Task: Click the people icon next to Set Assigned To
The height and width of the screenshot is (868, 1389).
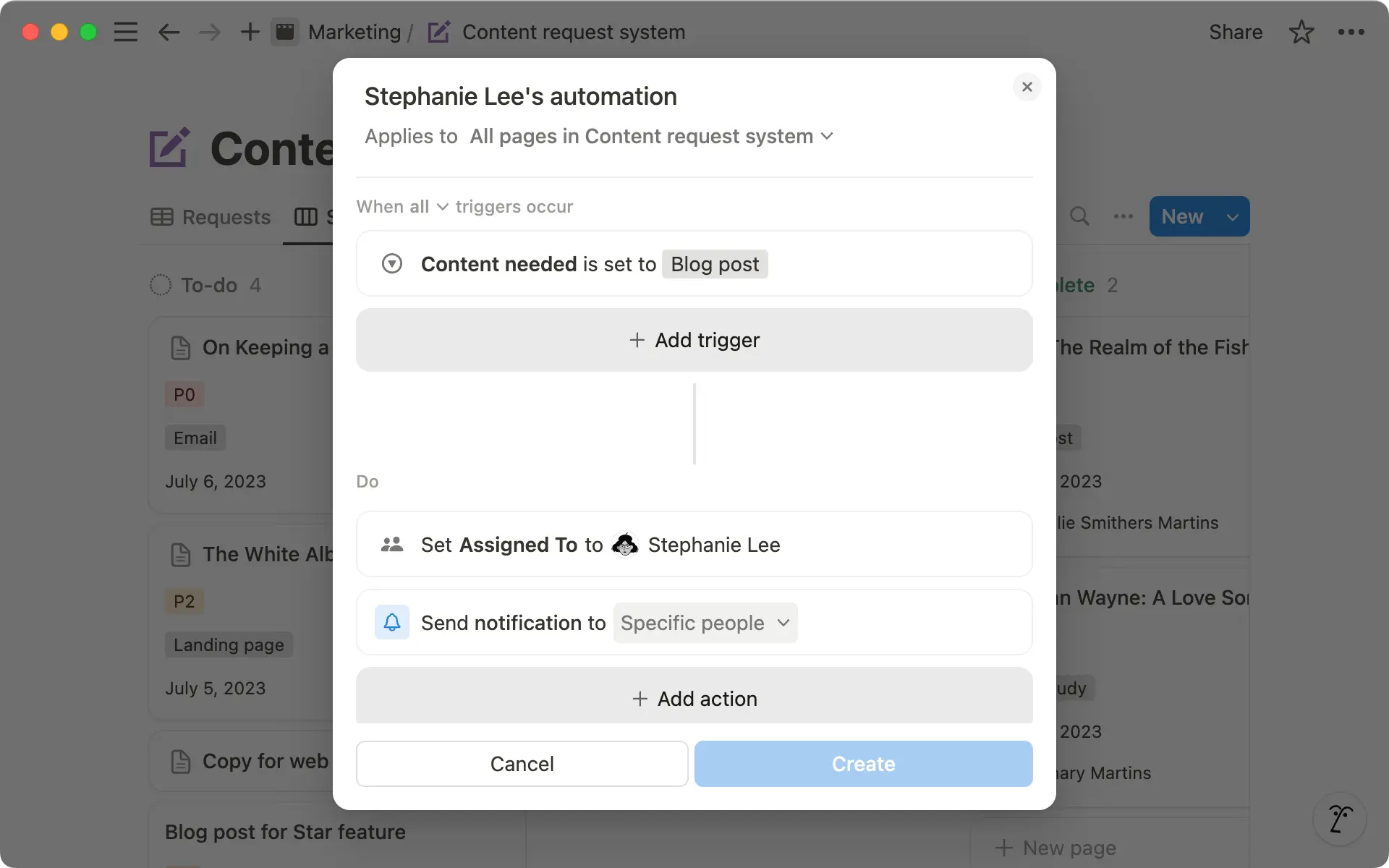Action: point(391,544)
